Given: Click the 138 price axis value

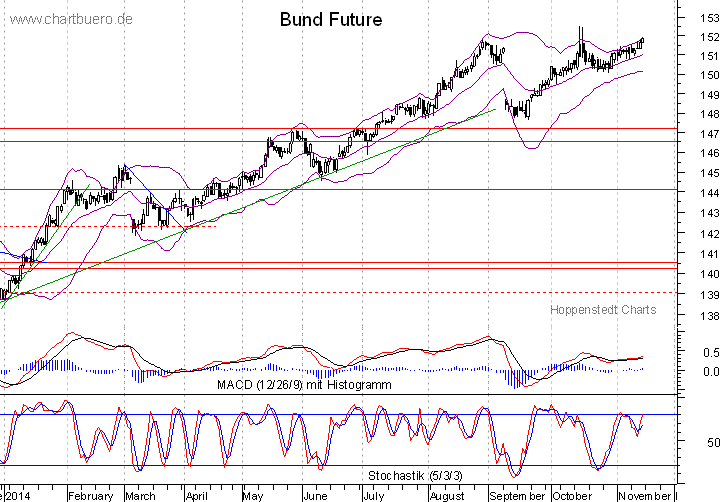Looking at the screenshot, I should (710, 316).
